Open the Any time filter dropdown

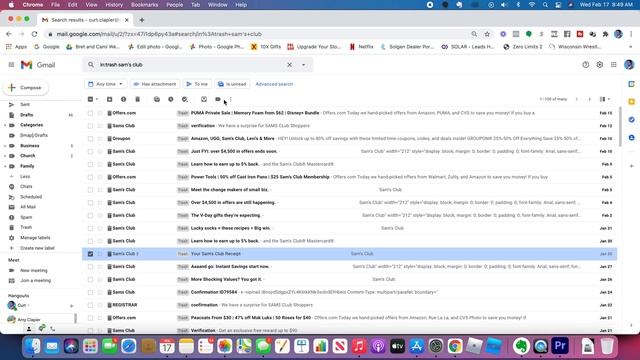coord(106,84)
